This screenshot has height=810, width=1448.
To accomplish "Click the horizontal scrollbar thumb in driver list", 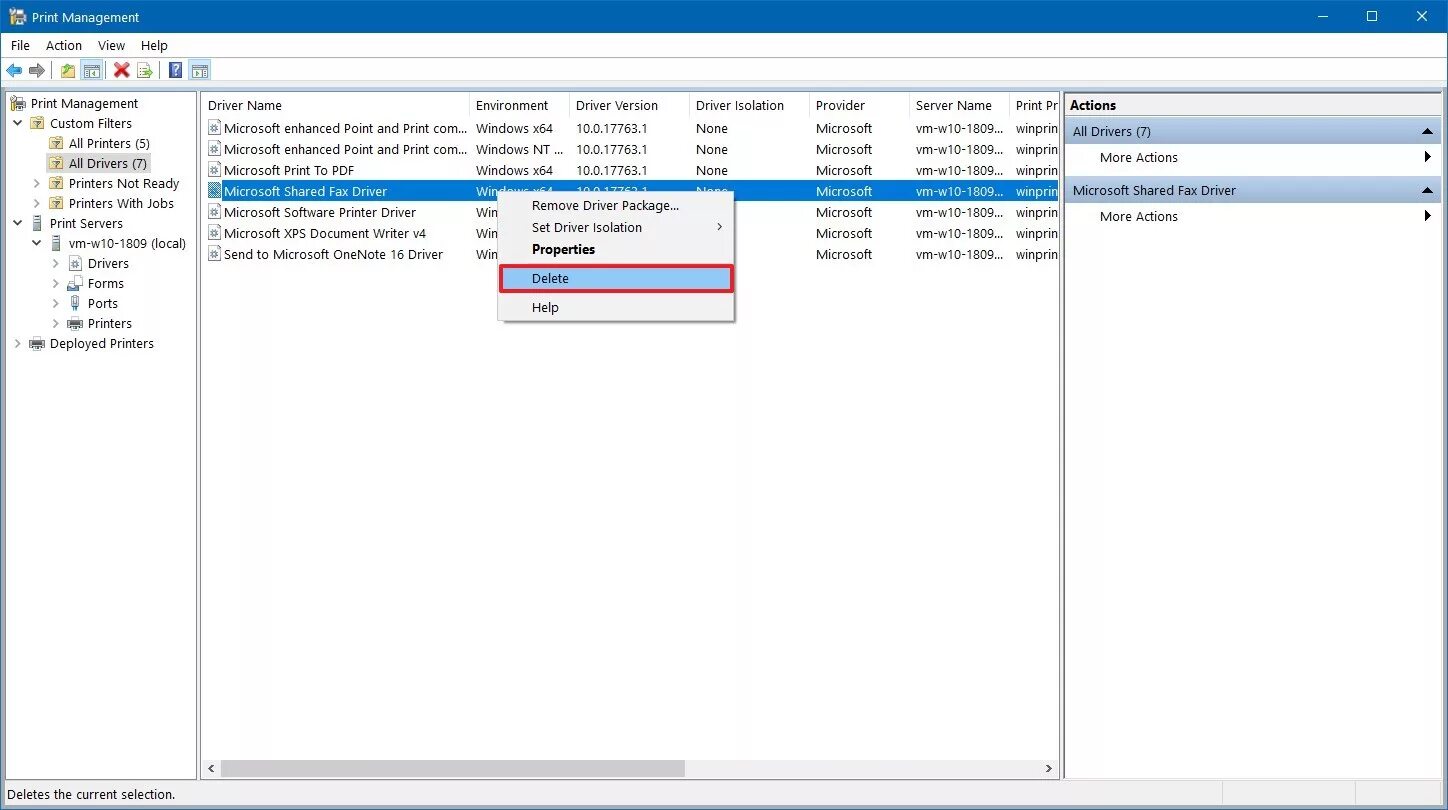I will 453,769.
